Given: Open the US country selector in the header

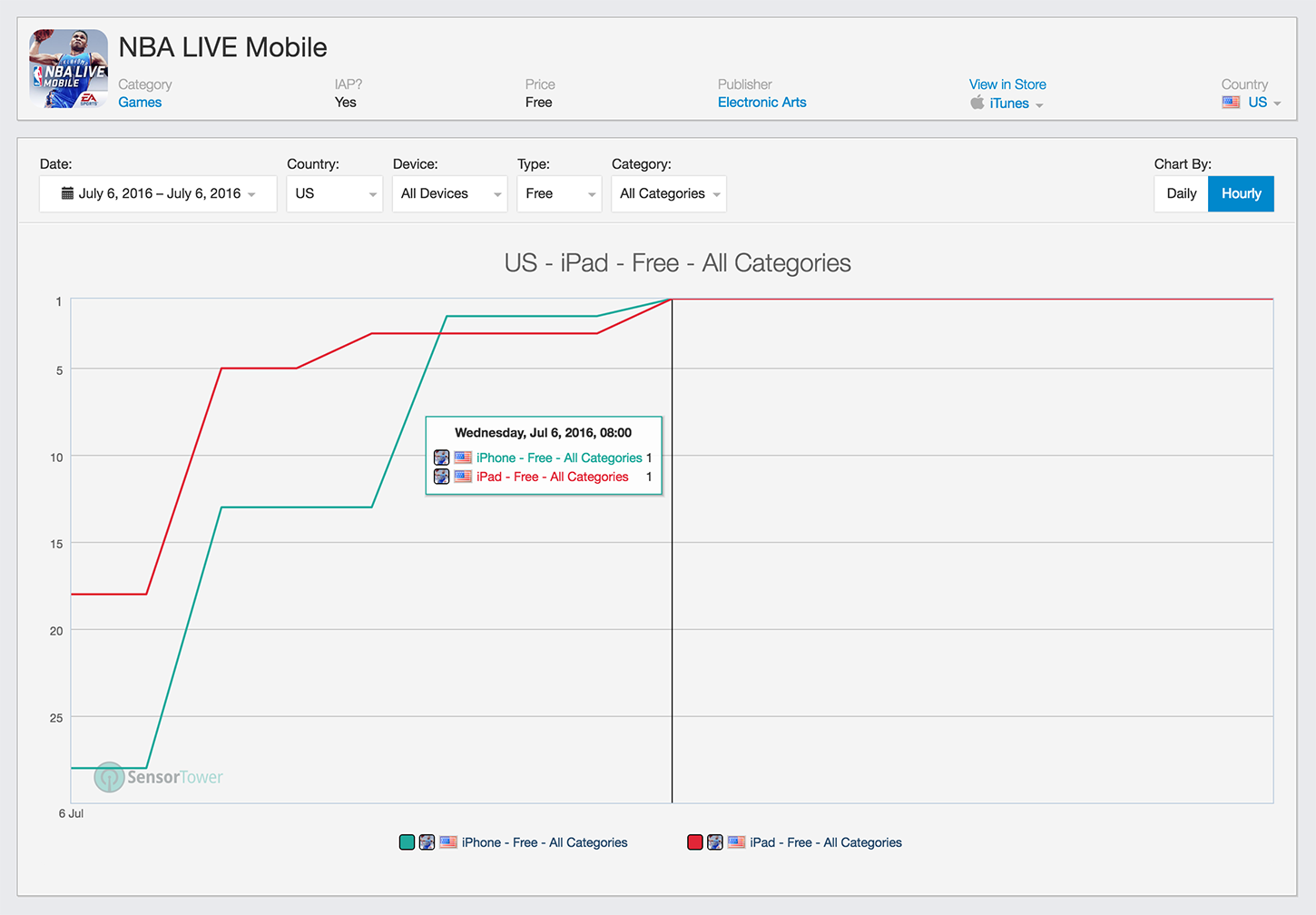Looking at the screenshot, I should click(x=1264, y=103).
